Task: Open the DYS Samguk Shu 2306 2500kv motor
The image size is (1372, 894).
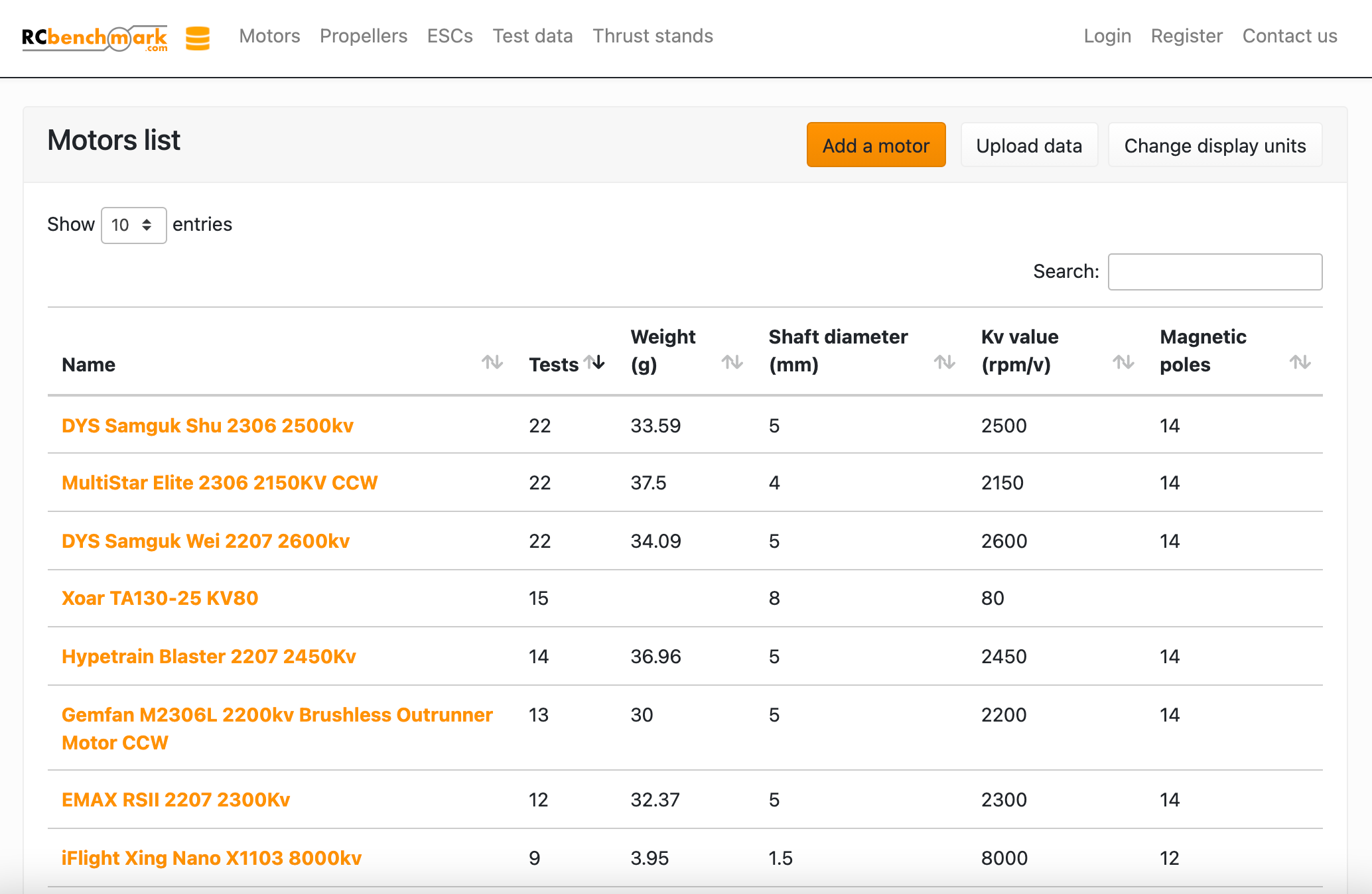Action: tap(208, 425)
